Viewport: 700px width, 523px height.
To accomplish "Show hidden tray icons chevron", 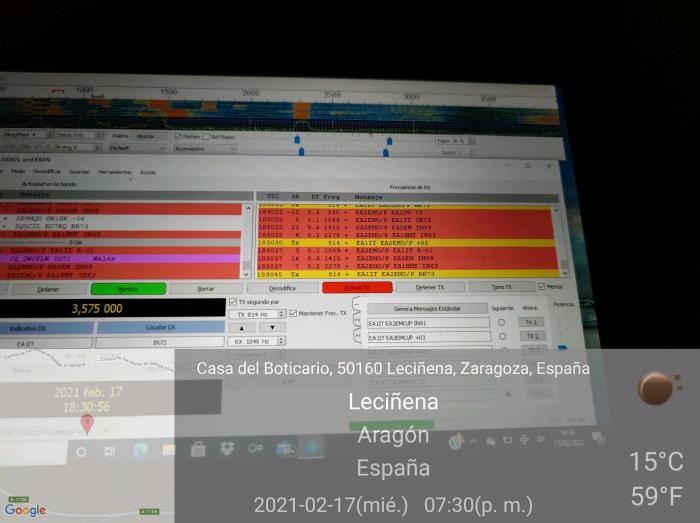I will pyautogui.click(x=474, y=441).
